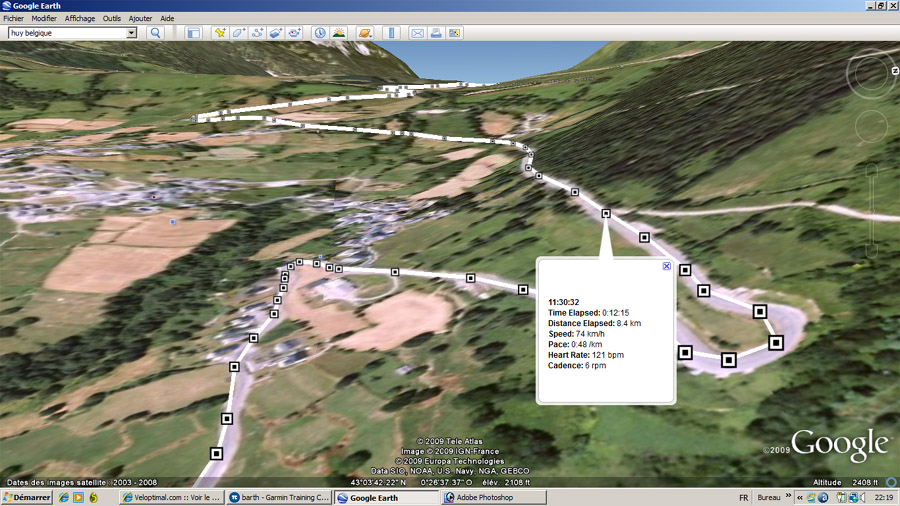The height and width of the screenshot is (506, 900).
Task: Click the Record a Tour icon
Action: coord(295,33)
